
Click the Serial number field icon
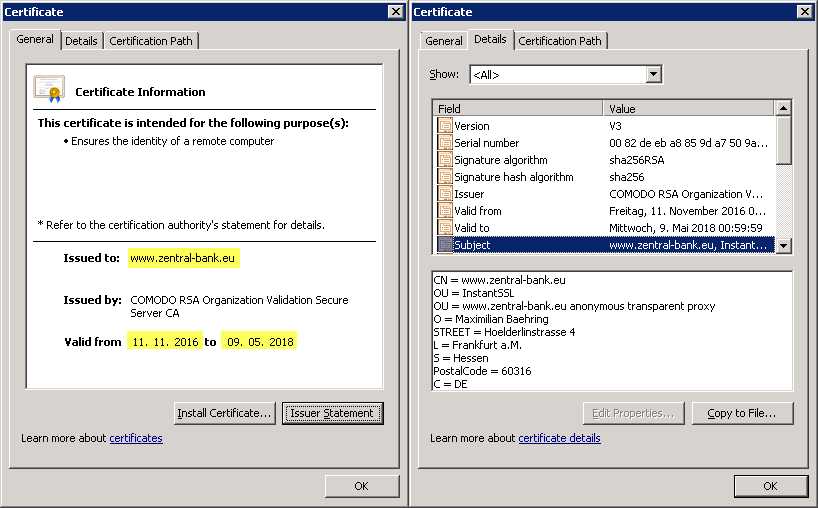click(445, 143)
